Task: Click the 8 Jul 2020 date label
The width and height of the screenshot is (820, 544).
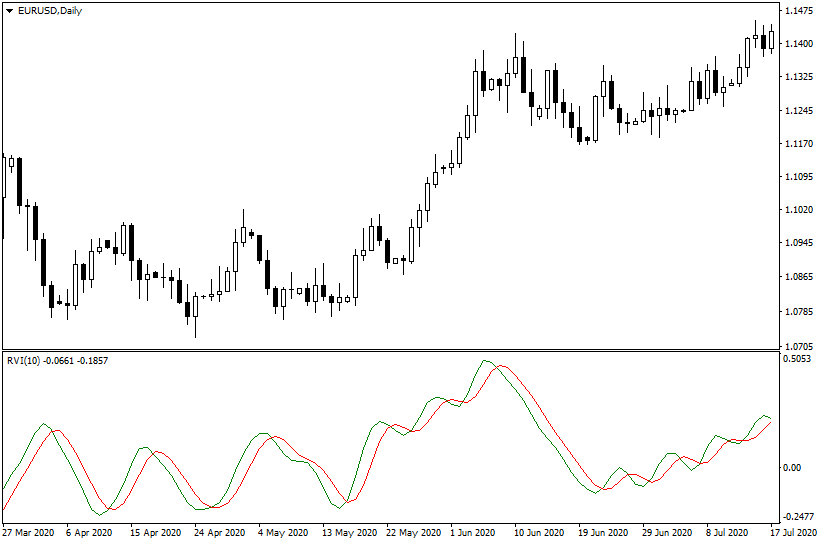Action: [727, 533]
